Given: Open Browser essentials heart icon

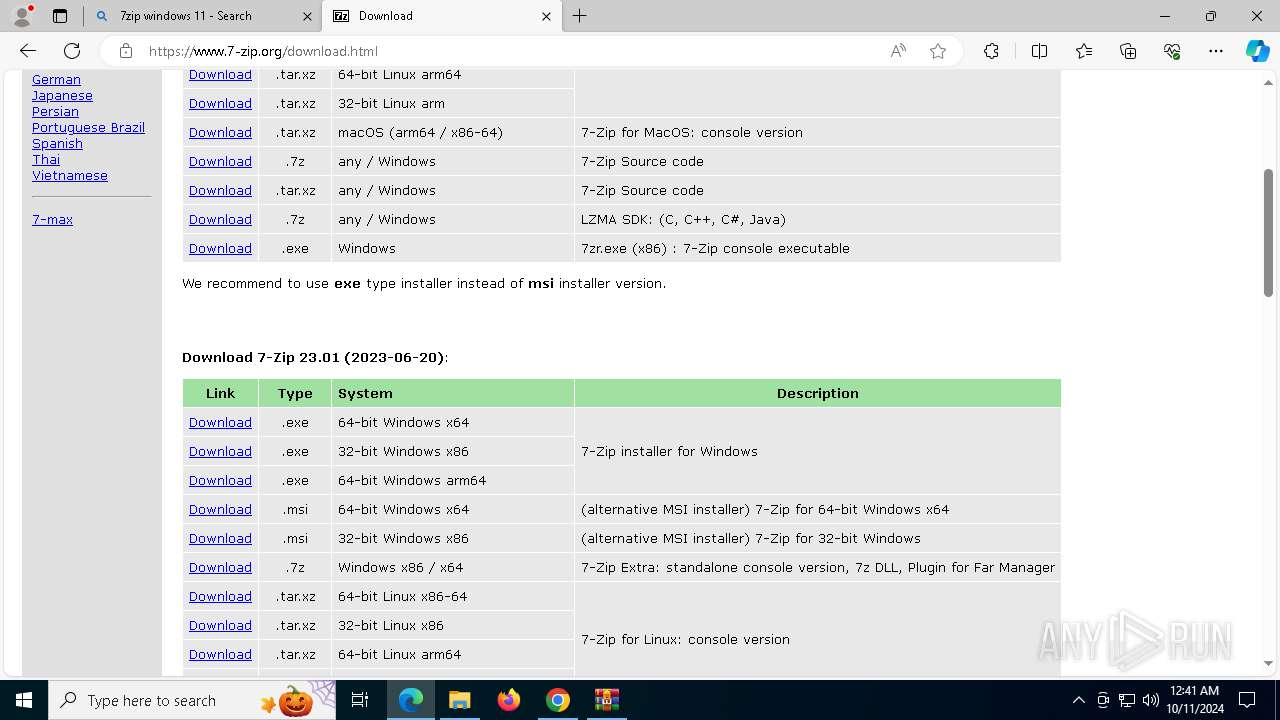Looking at the screenshot, I should pos(1172,51).
